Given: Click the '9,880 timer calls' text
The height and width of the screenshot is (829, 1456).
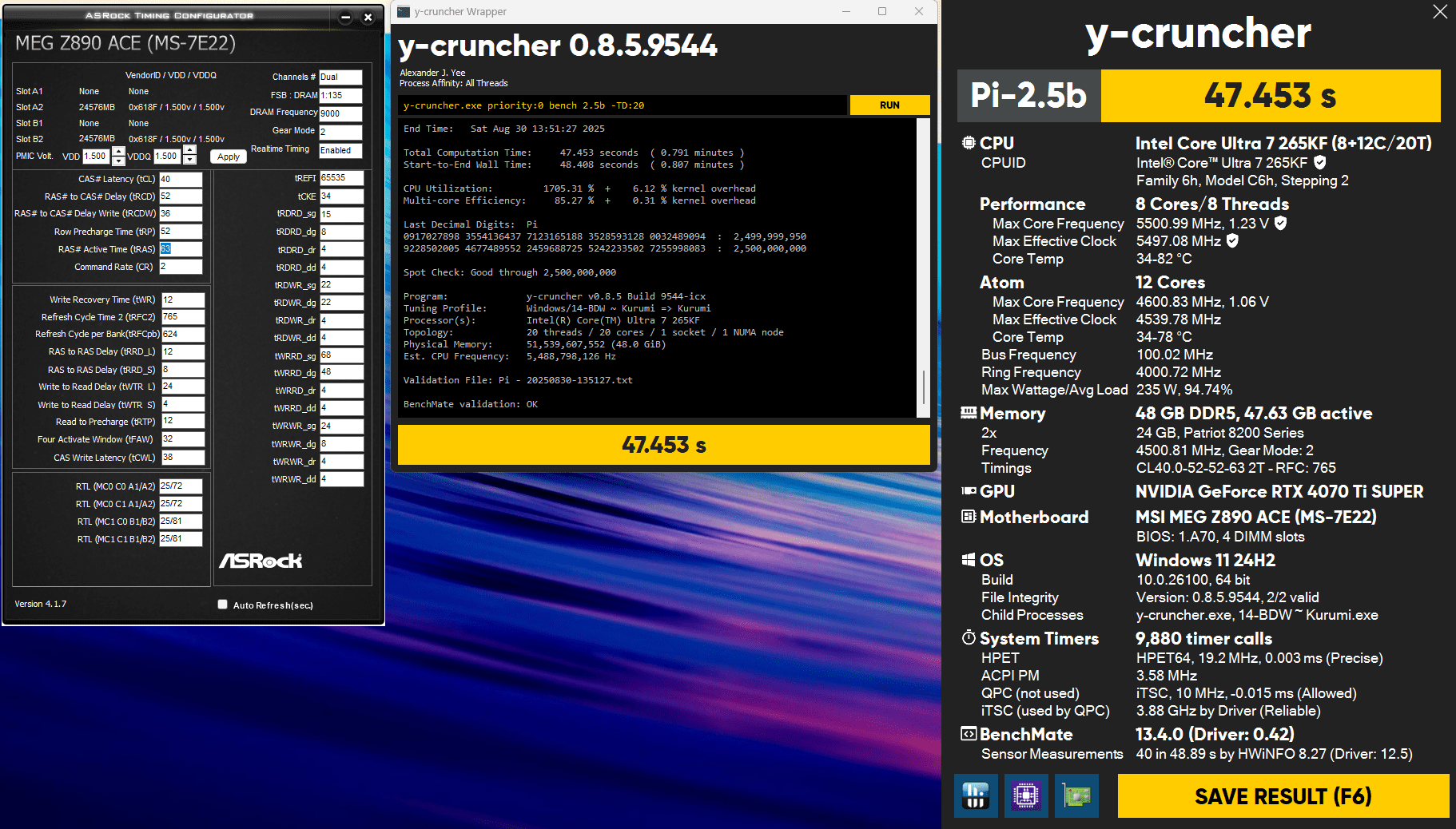Looking at the screenshot, I should tap(1204, 638).
